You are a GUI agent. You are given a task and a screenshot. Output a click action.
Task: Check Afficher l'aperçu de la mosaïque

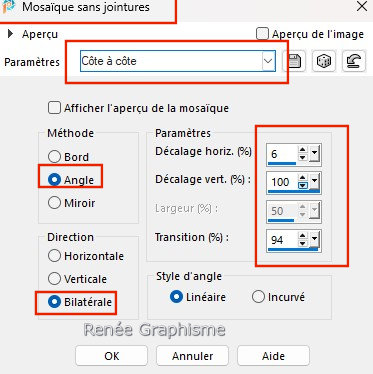tap(54, 108)
